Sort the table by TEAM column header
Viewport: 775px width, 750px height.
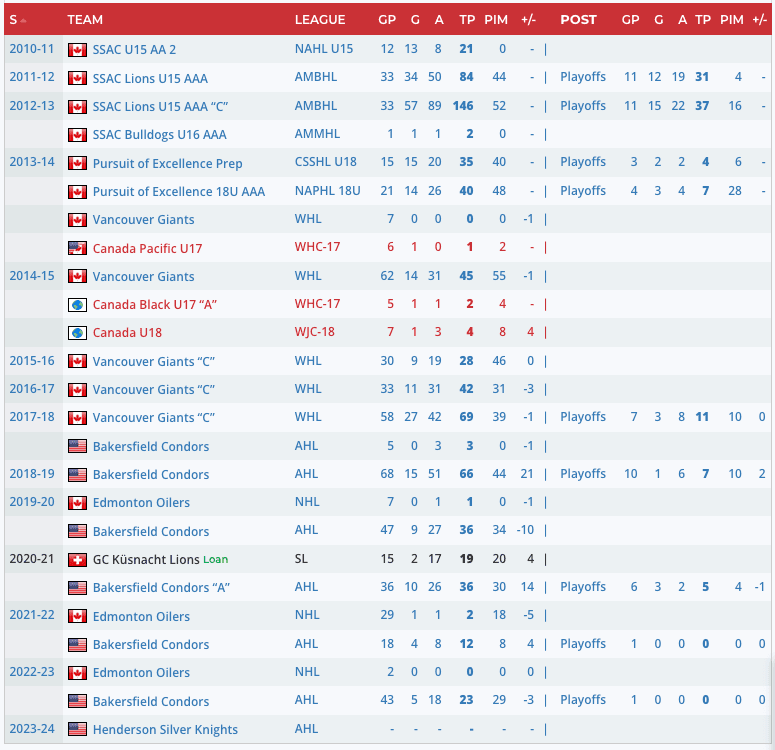[x=85, y=20]
